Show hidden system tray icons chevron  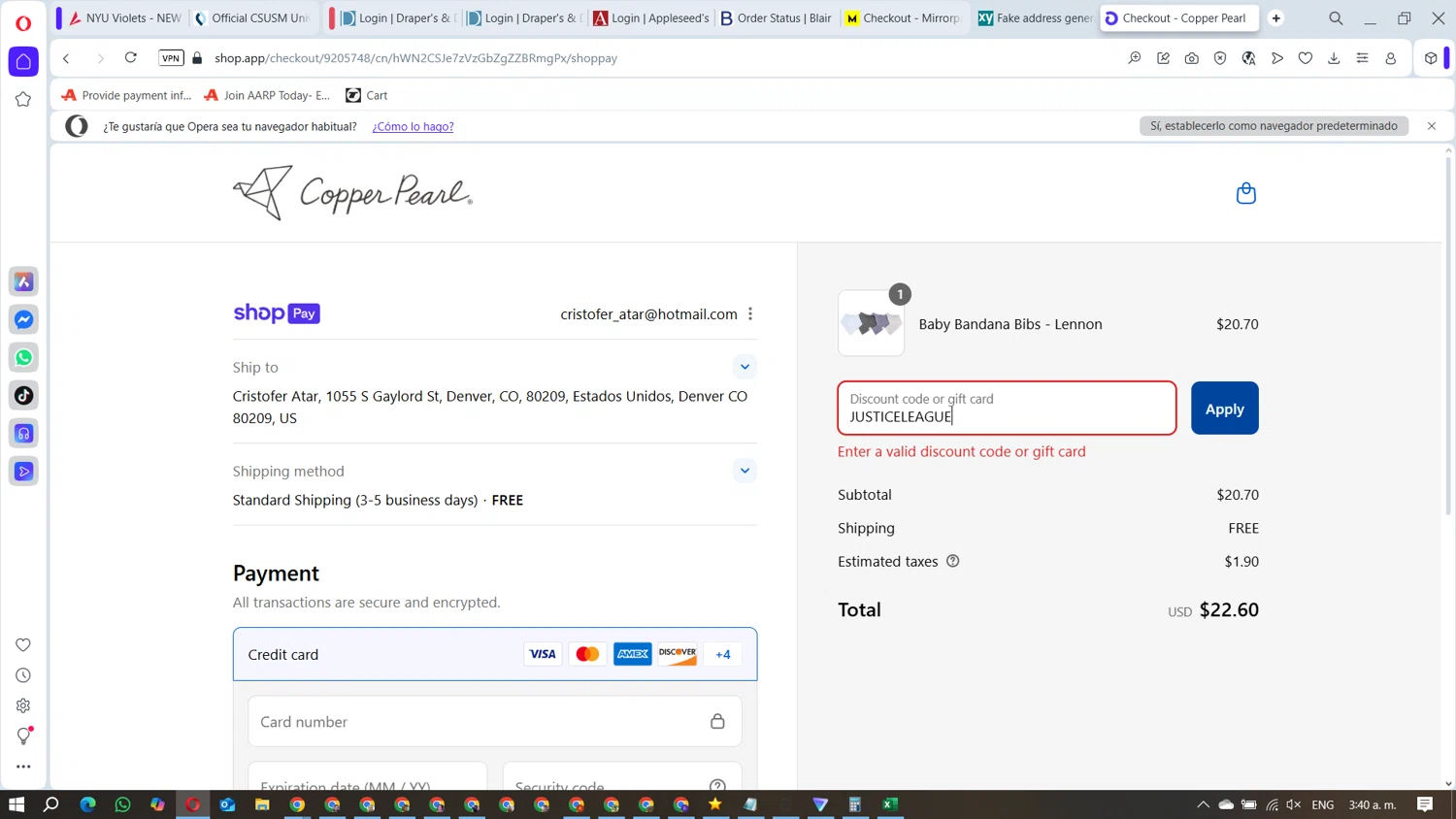point(1203,804)
